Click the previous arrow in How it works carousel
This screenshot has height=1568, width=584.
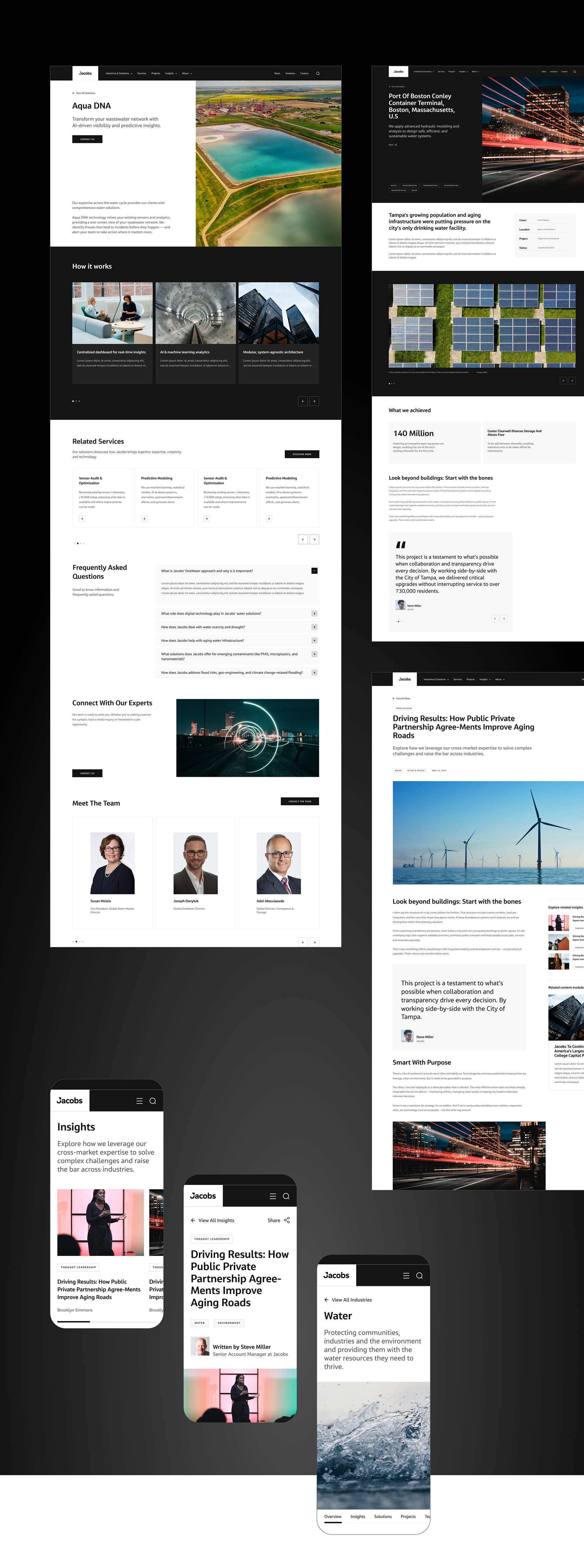[x=303, y=401]
